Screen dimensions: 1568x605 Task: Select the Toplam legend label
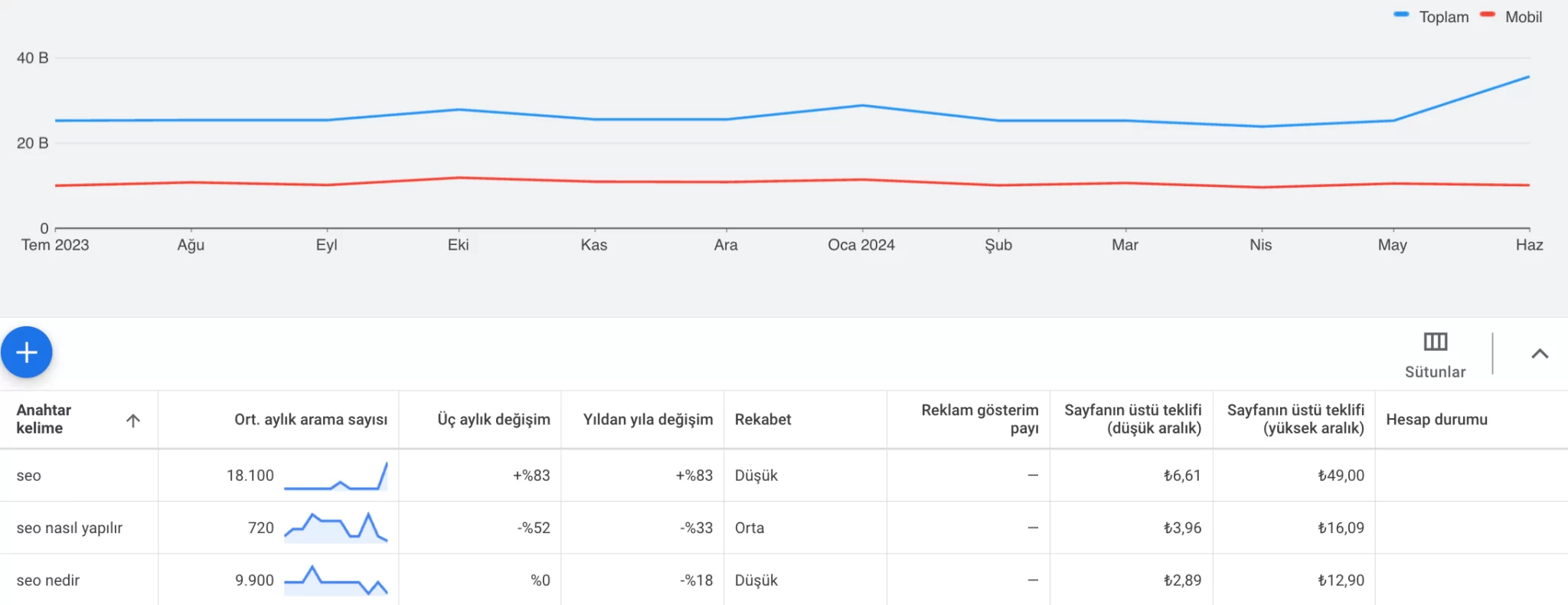[1443, 17]
